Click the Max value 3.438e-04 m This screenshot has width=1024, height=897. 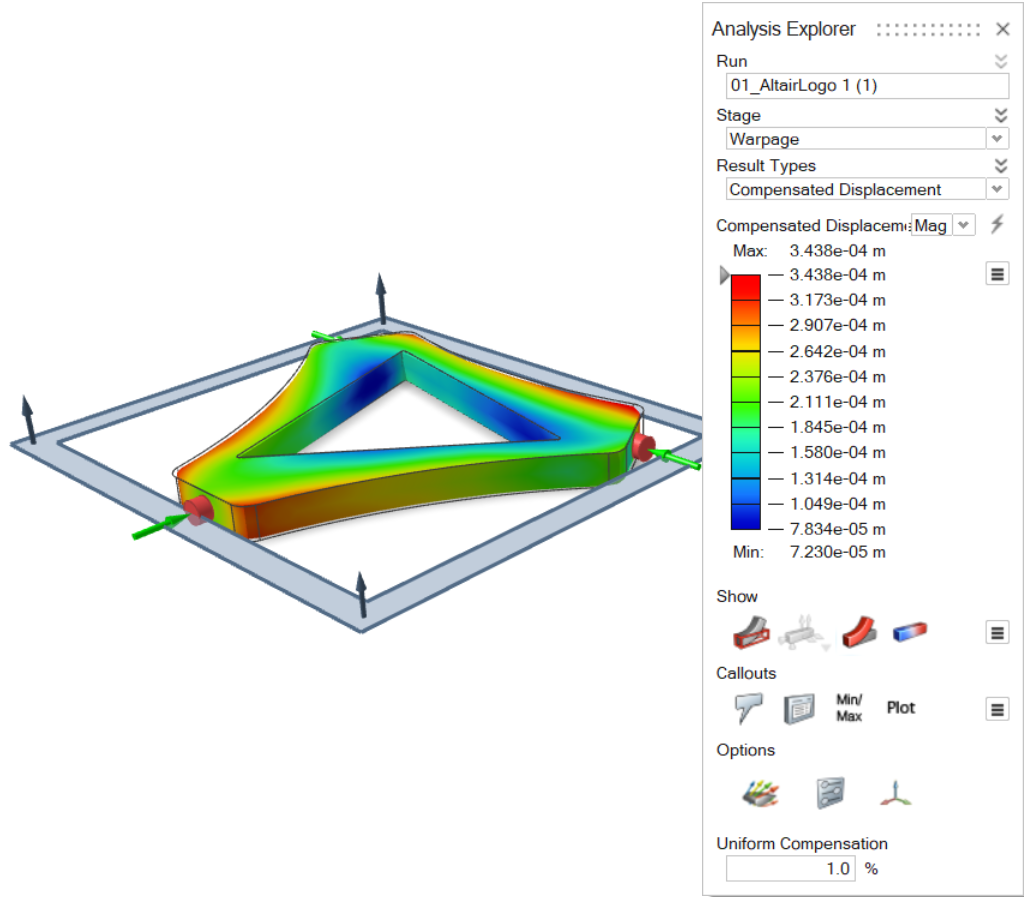[837, 251]
